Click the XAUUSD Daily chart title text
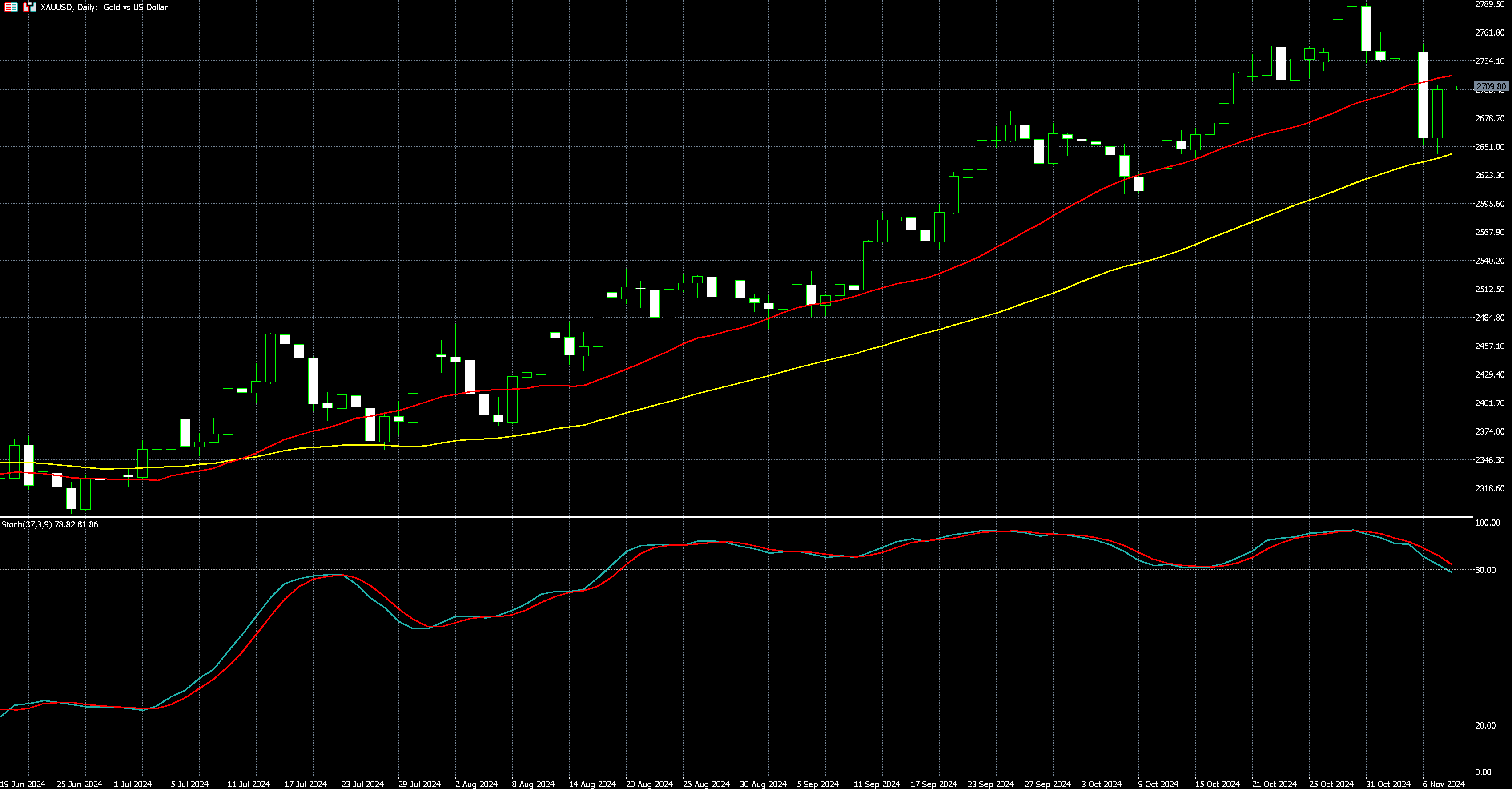This screenshot has width=1512, height=789. [104, 7]
